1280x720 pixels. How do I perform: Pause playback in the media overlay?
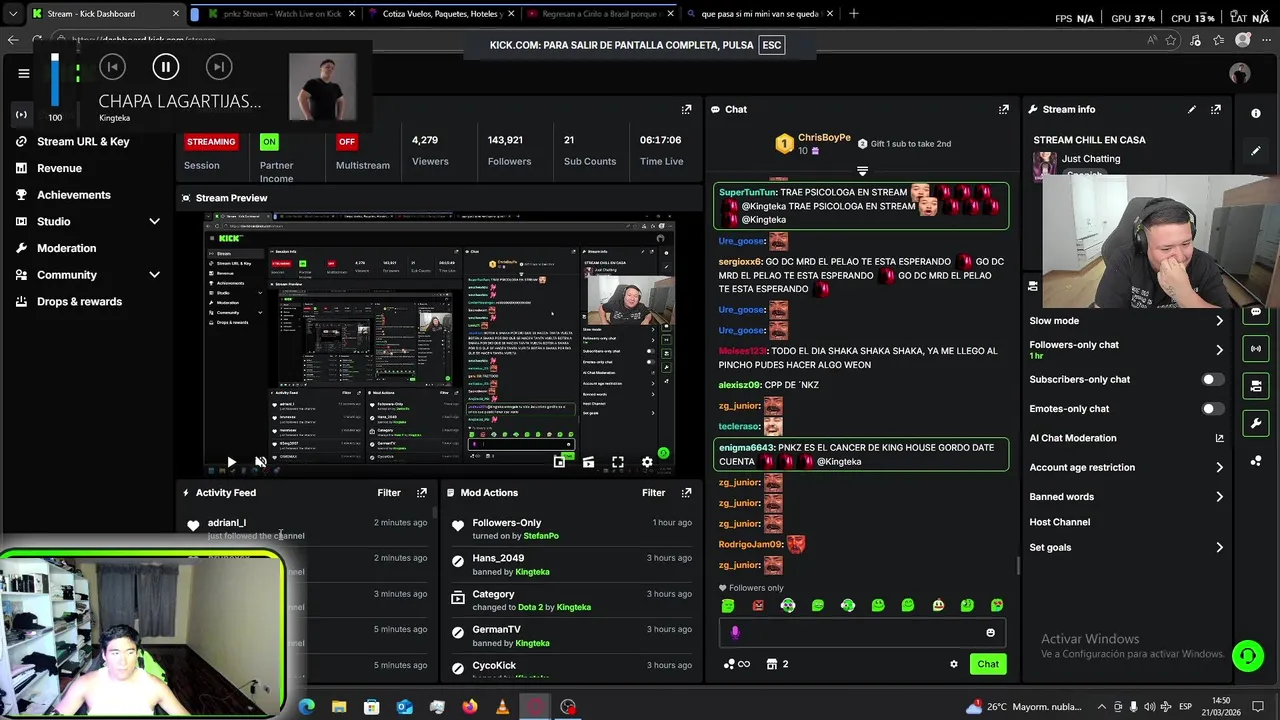coord(165,67)
